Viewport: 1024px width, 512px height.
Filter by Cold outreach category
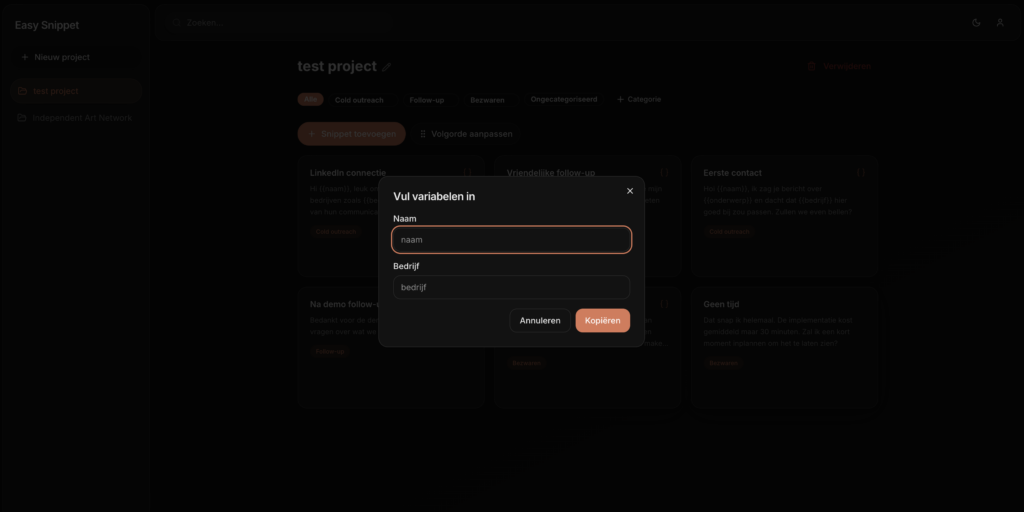click(359, 100)
